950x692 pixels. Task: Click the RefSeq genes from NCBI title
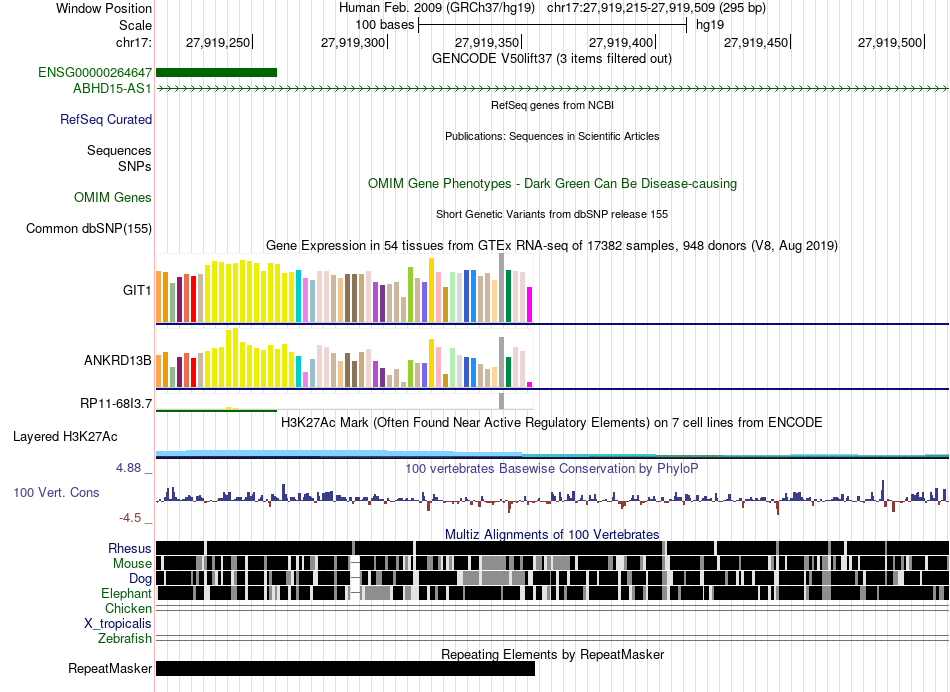coord(552,105)
